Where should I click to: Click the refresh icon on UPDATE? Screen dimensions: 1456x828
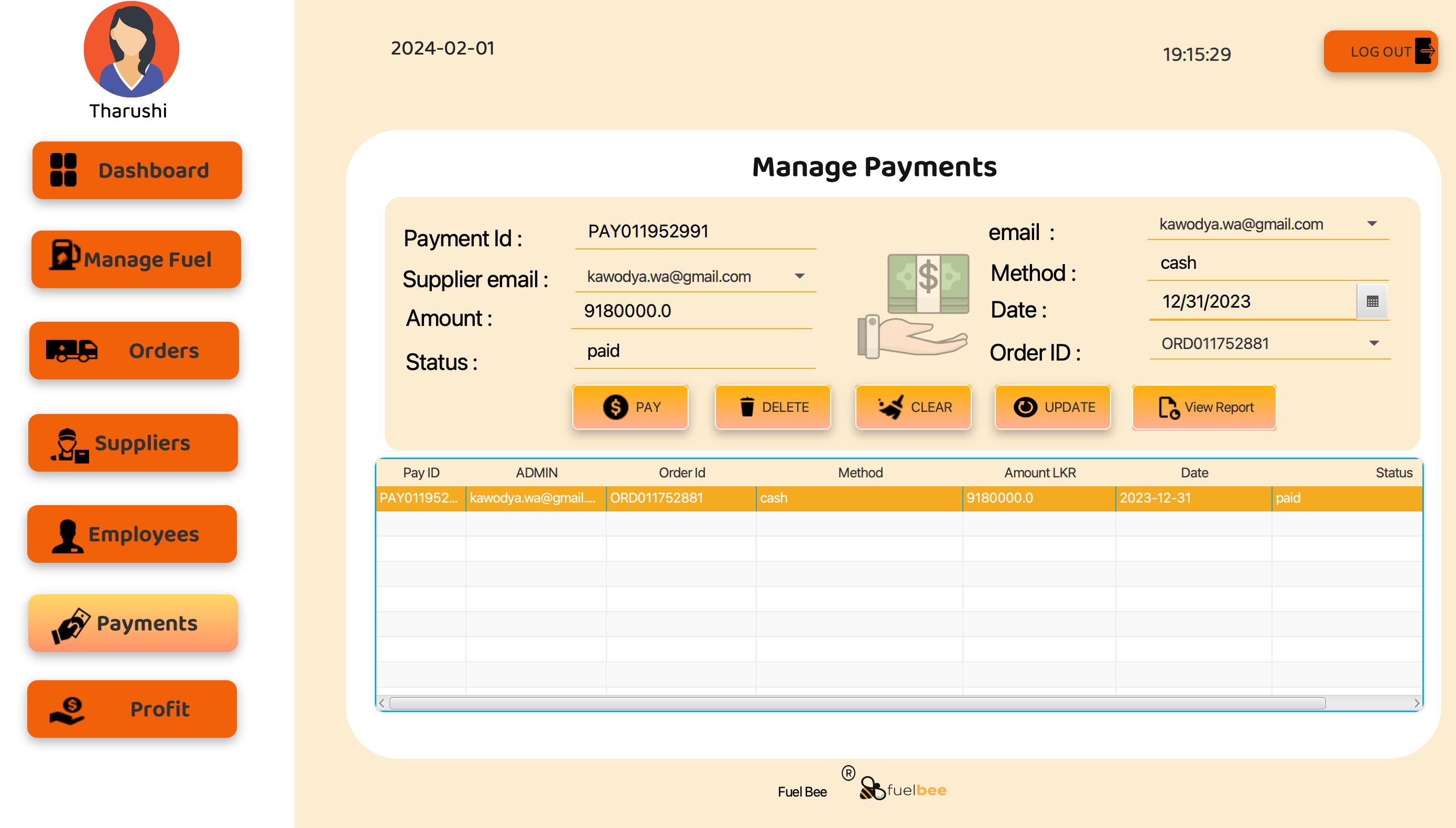(x=1026, y=407)
